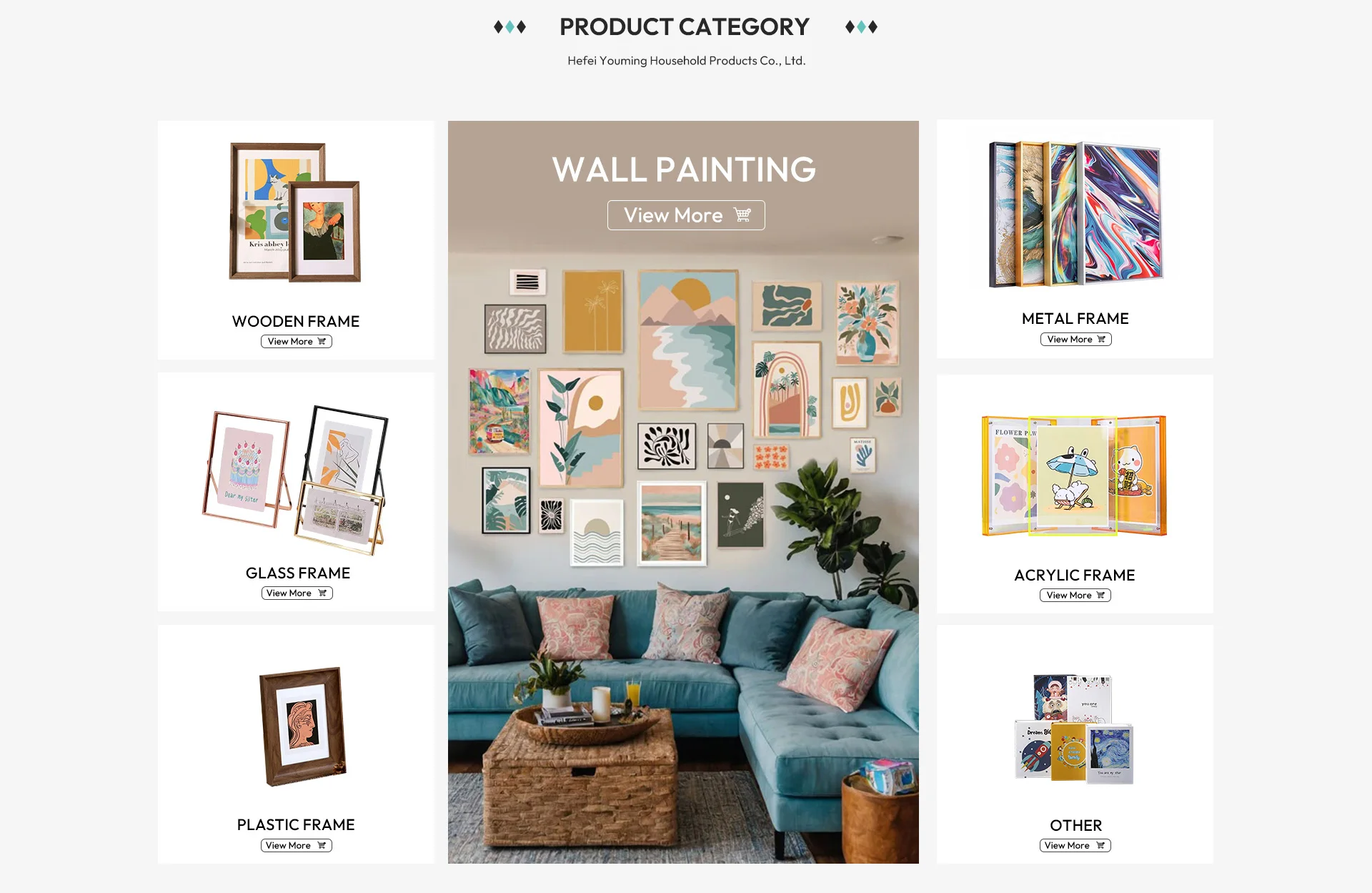The image size is (1372, 893).
Task: Click the WALL PAINTING heading
Action: click(x=684, y=169)
